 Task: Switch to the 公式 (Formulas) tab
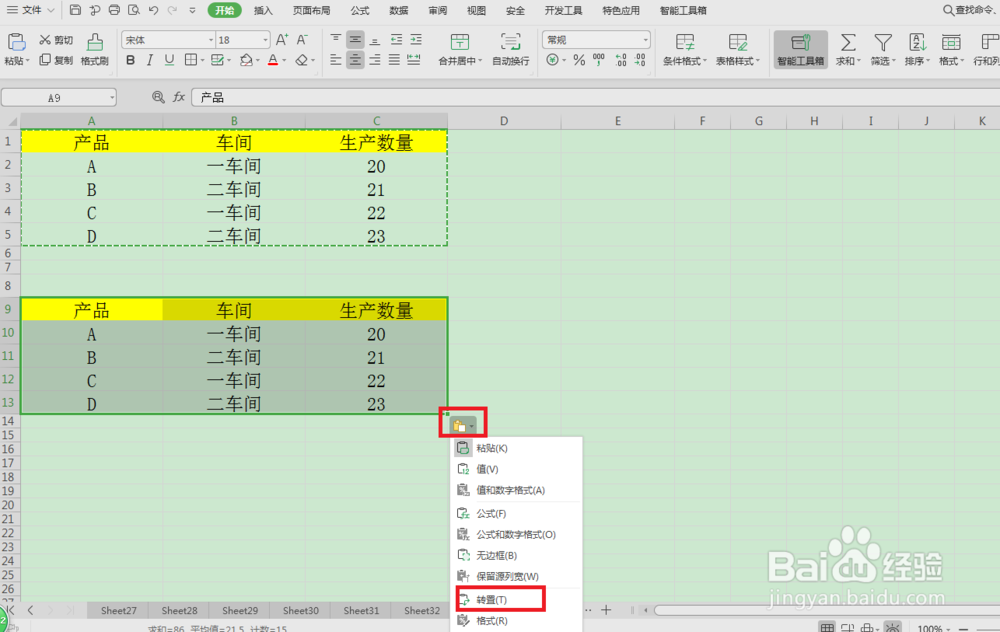(x=360, y=10)
